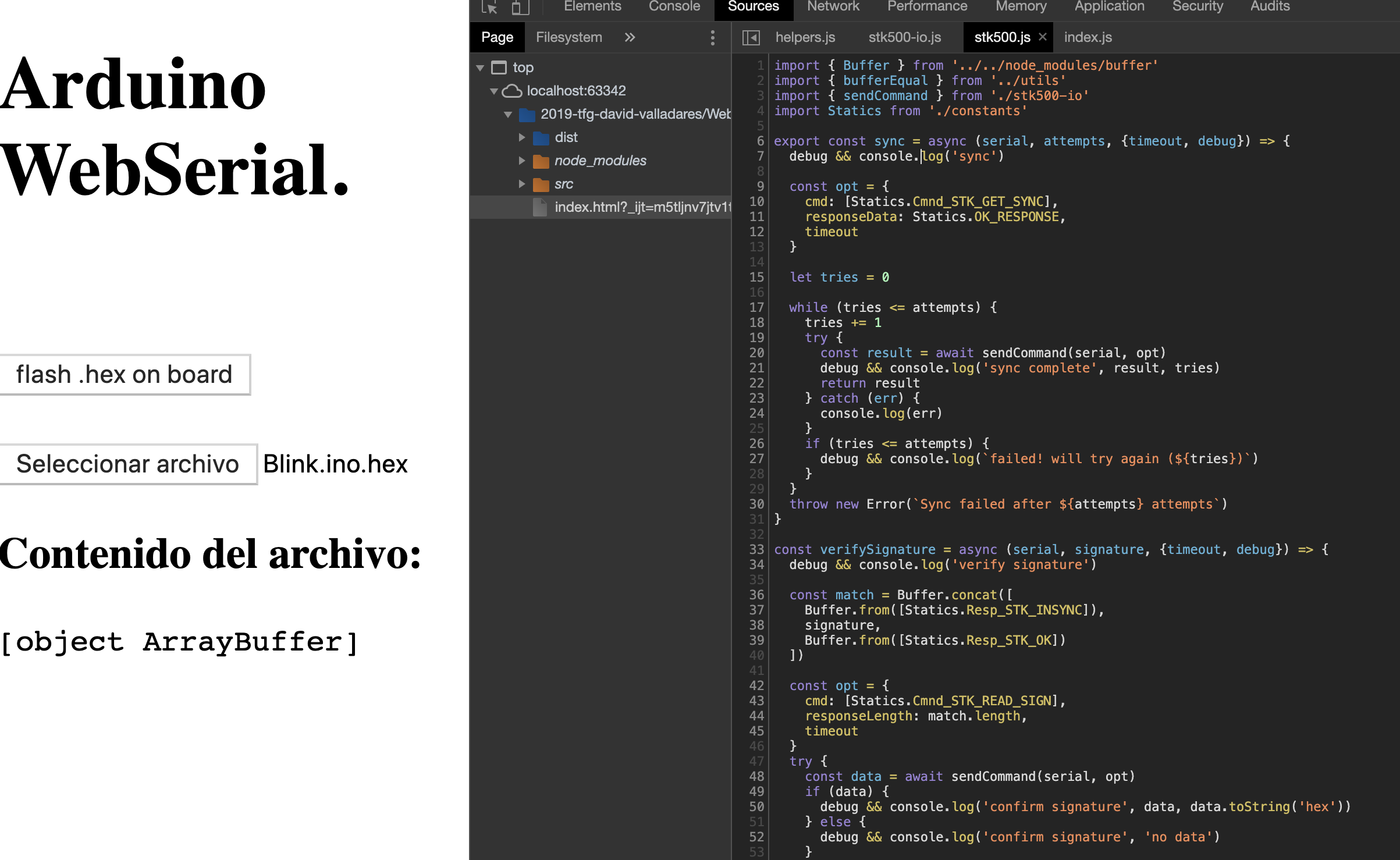Select the index.html file icon in tree

[x=540, y=207]
